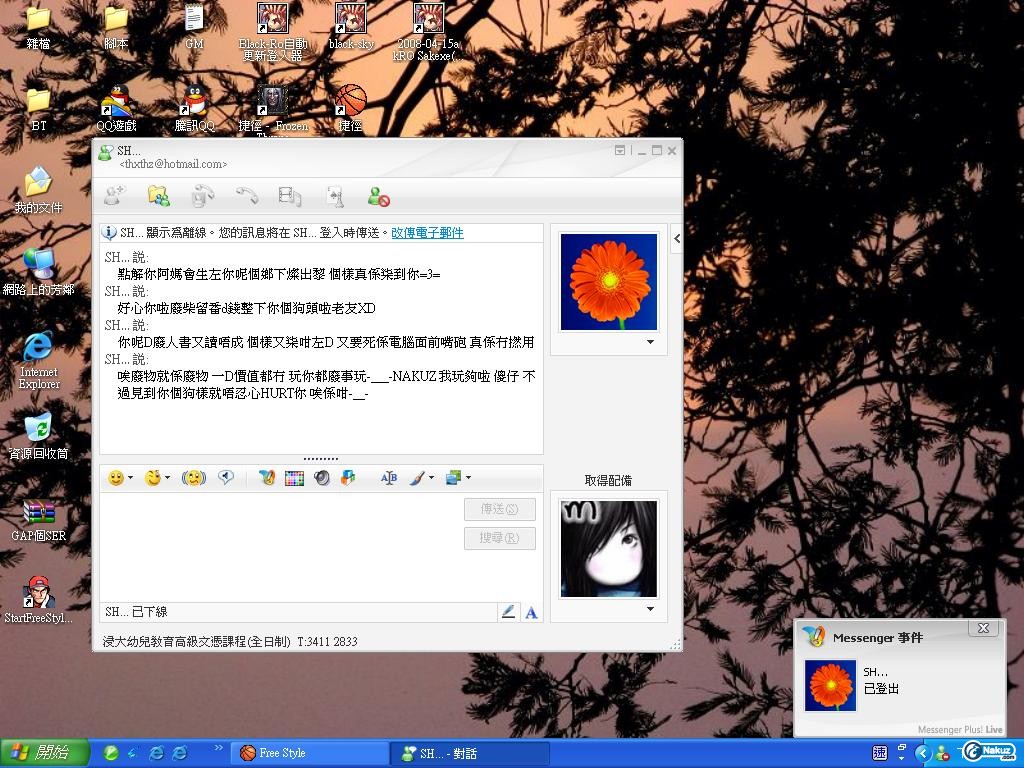Click the Messenger tray icon

(x=942, y=754)
